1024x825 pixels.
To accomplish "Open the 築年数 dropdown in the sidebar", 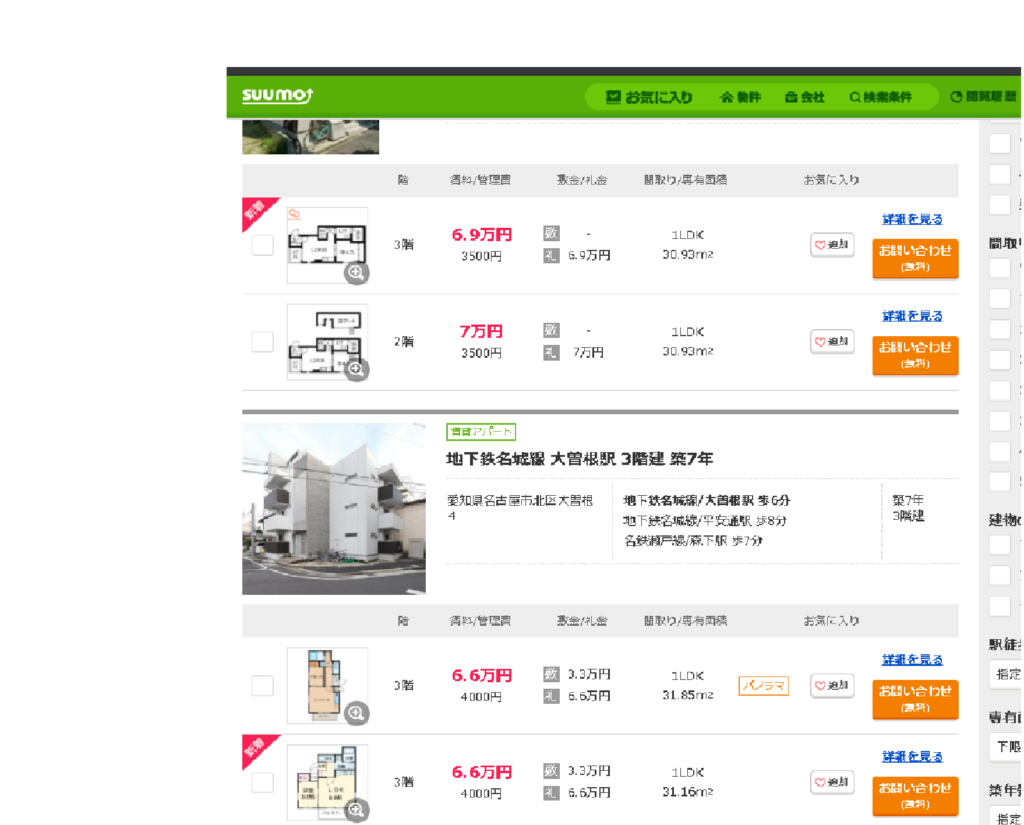I will pos(1006,816).
